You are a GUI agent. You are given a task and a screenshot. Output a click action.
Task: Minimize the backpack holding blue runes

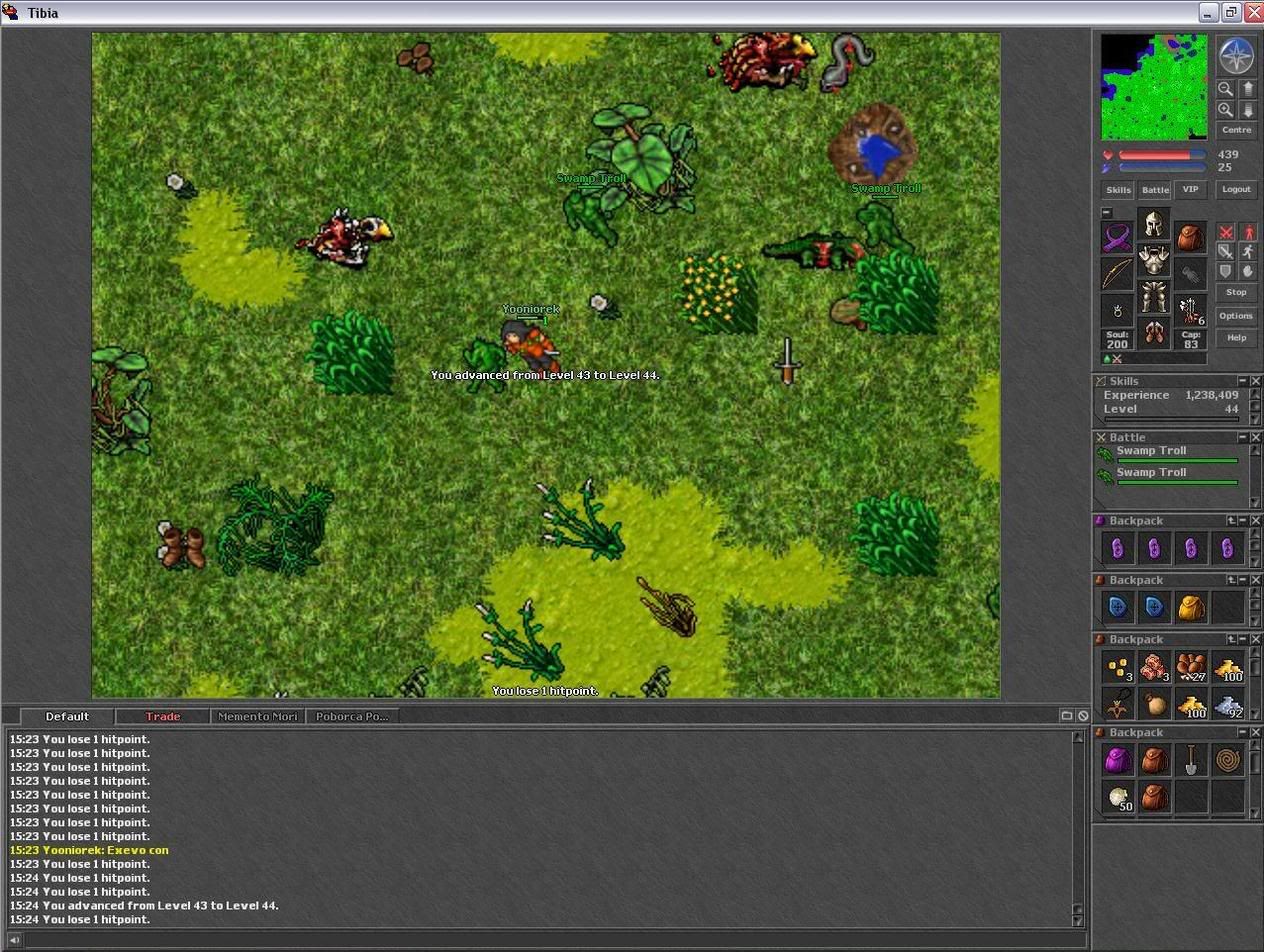coord(1243,580)
